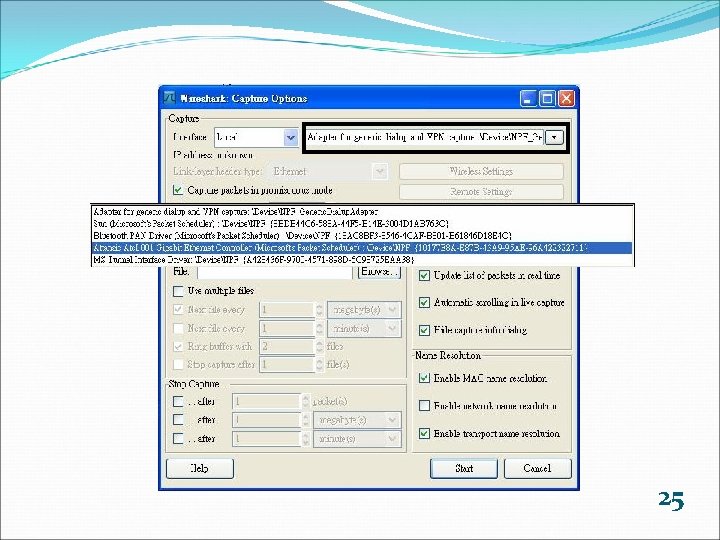Select Bluetooth PAN Driver adapter entry
Screen dimensions: 720x540
click(362, 236)
